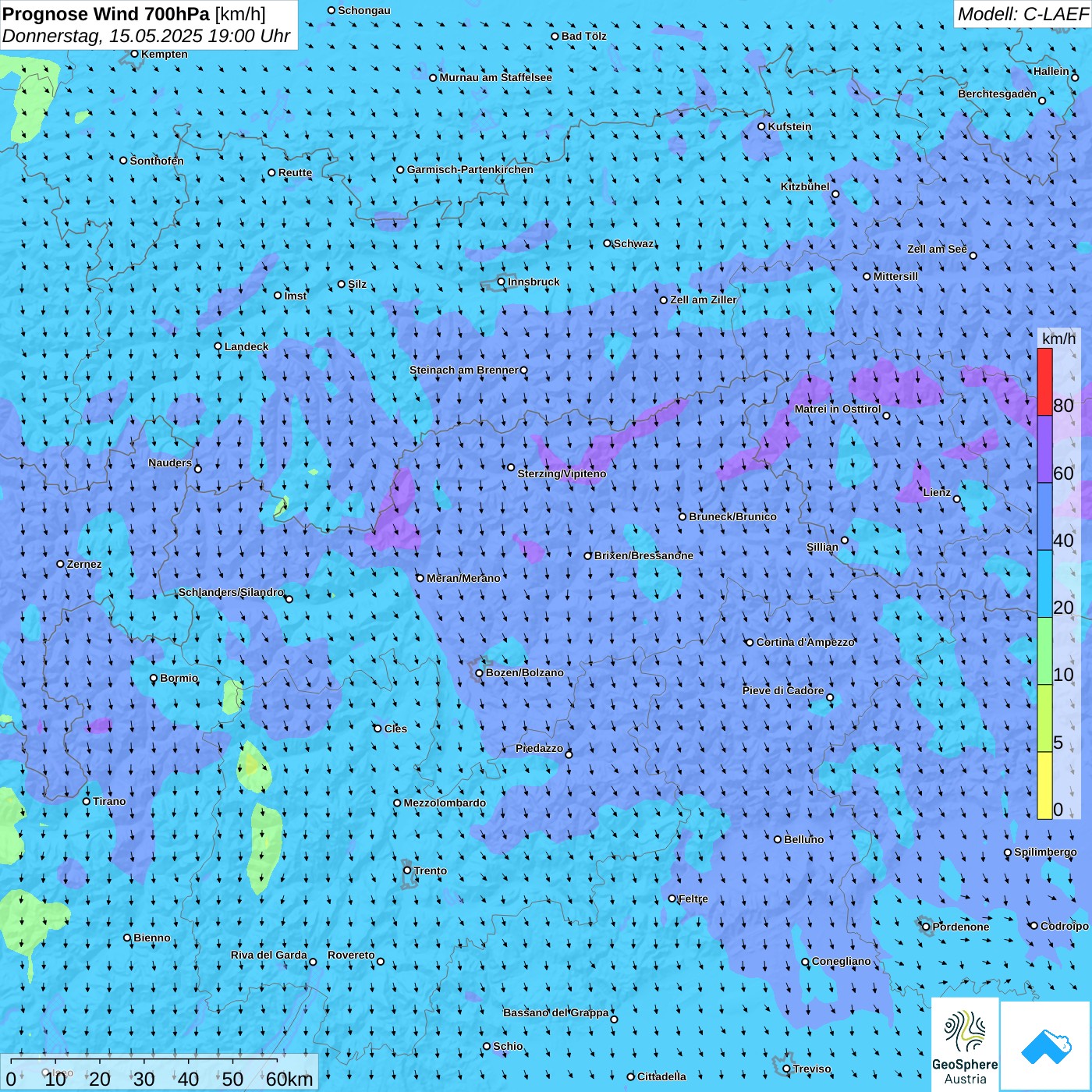Click the red color band of the legend

click(1044, 381)
